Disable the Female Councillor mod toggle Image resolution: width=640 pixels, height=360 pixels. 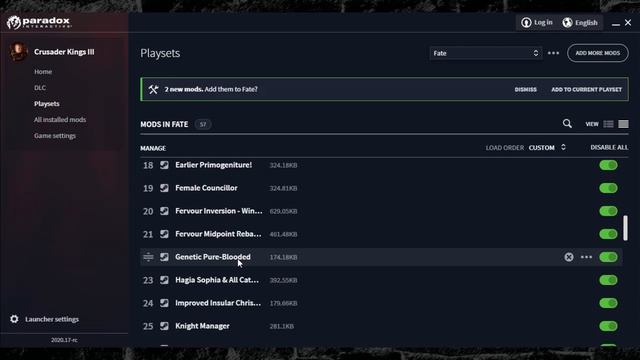click(x=608, y=188)
